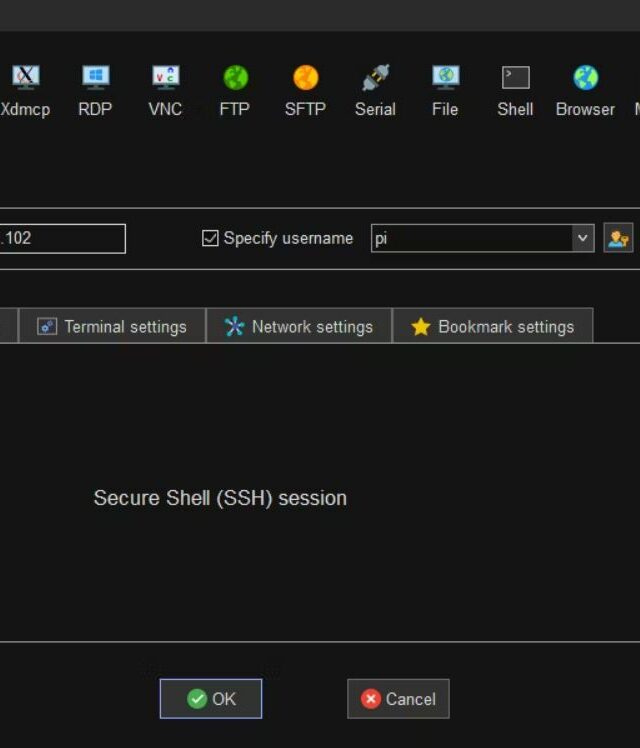Select the VNC session icon

click(x=165, y=79)
